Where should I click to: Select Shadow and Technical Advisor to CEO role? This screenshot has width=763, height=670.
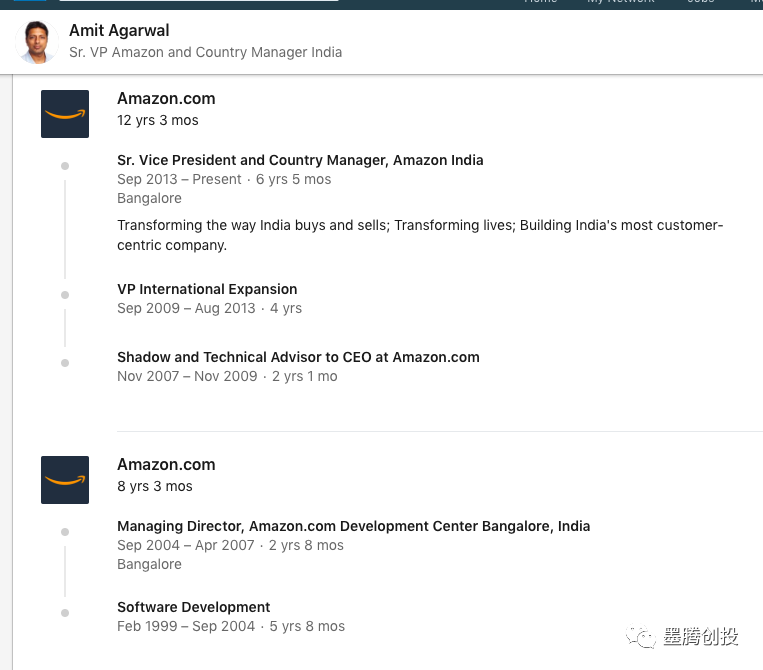[x=298, y=357]
